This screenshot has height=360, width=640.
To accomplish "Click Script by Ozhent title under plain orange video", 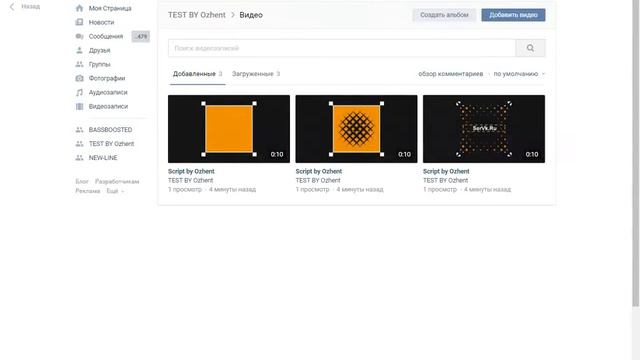I will point(191,171).
